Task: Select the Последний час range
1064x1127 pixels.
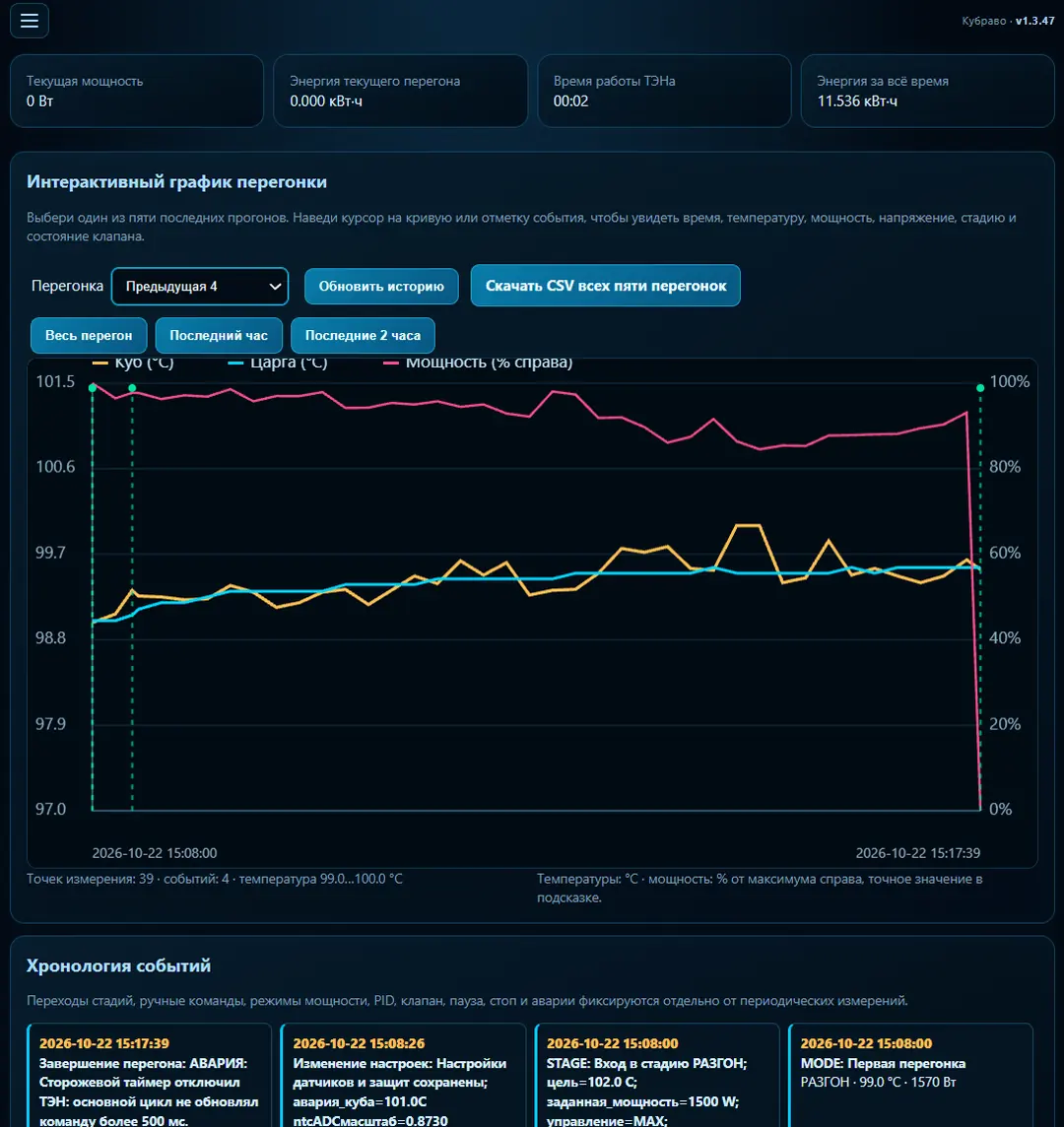Action: point(219,336)
